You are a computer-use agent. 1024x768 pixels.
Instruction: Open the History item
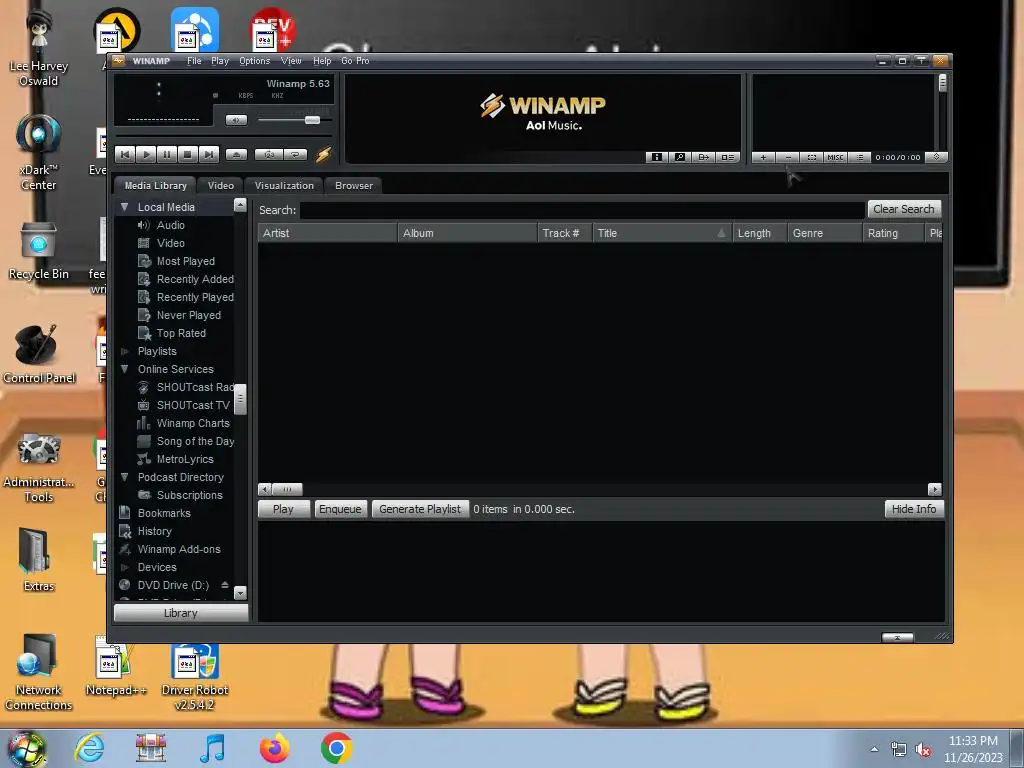154,532
